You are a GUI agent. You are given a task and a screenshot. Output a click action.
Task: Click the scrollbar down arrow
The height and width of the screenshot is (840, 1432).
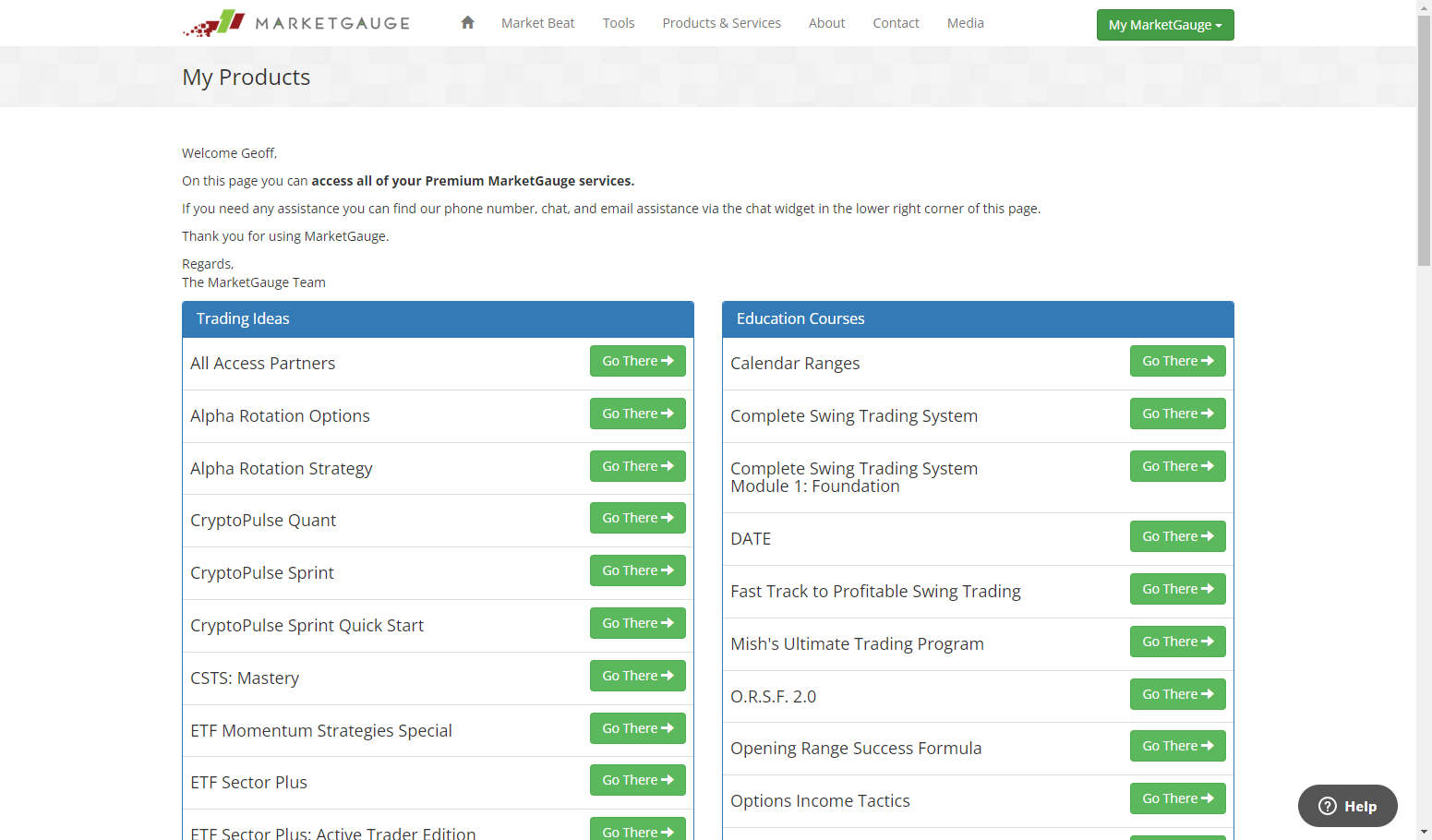[1424, 833]
